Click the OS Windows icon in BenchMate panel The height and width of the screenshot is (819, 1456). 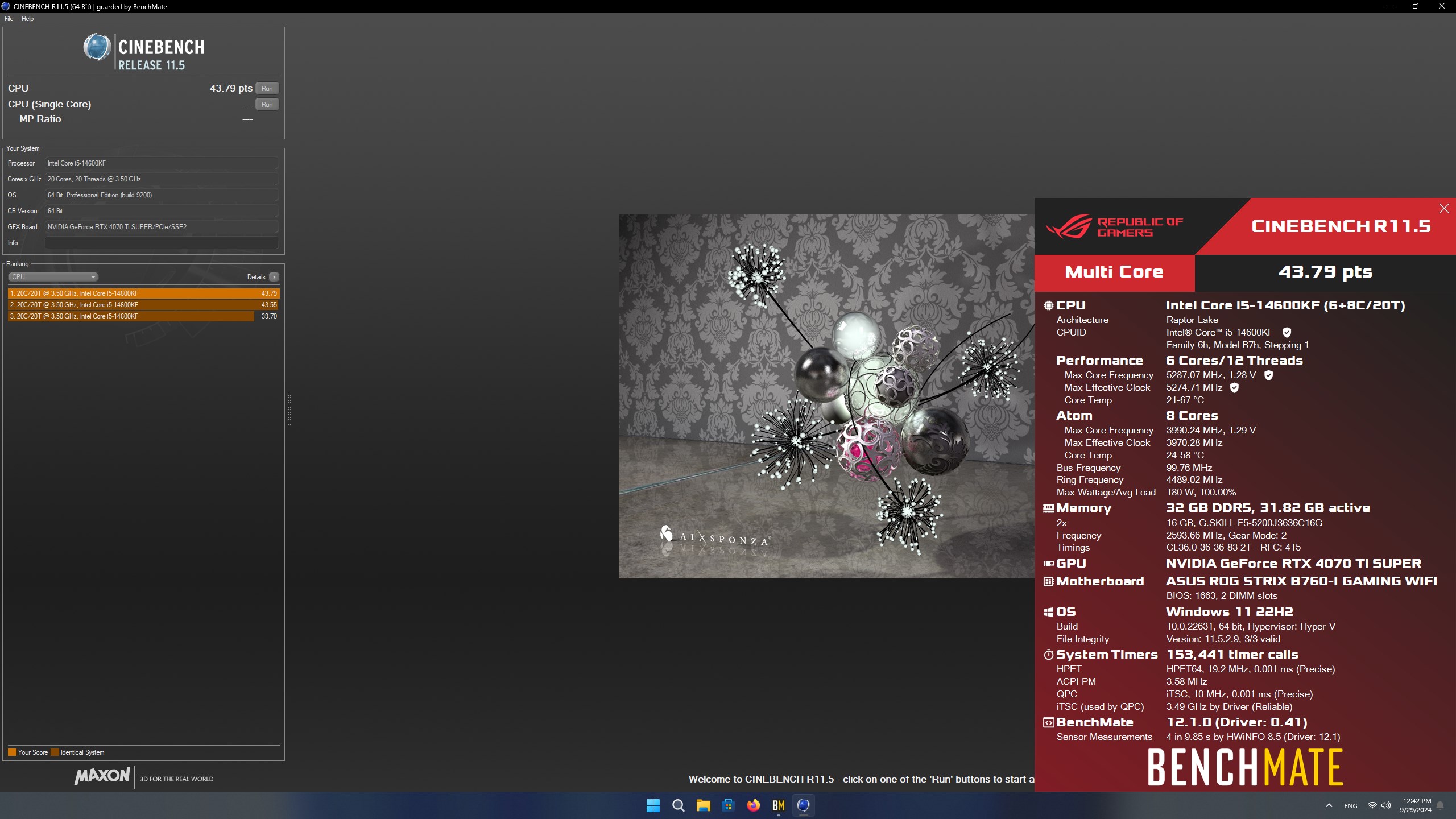(1048, 612)
